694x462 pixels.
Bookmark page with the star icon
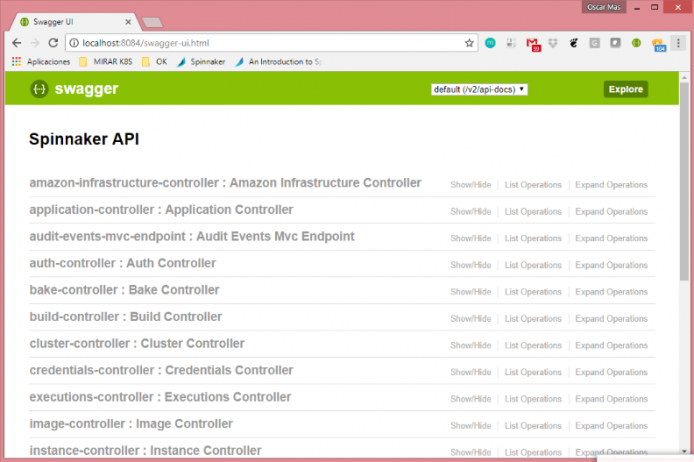click(x=469, y=43)
